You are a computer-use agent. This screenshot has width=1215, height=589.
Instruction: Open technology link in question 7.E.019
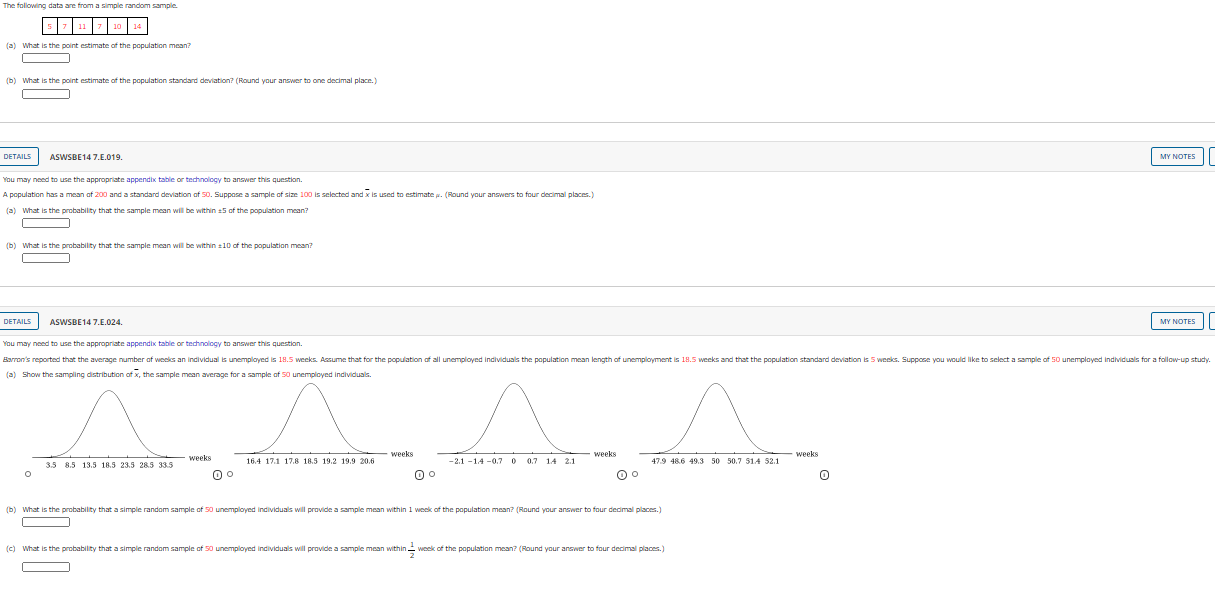click(x=205, y=178)
